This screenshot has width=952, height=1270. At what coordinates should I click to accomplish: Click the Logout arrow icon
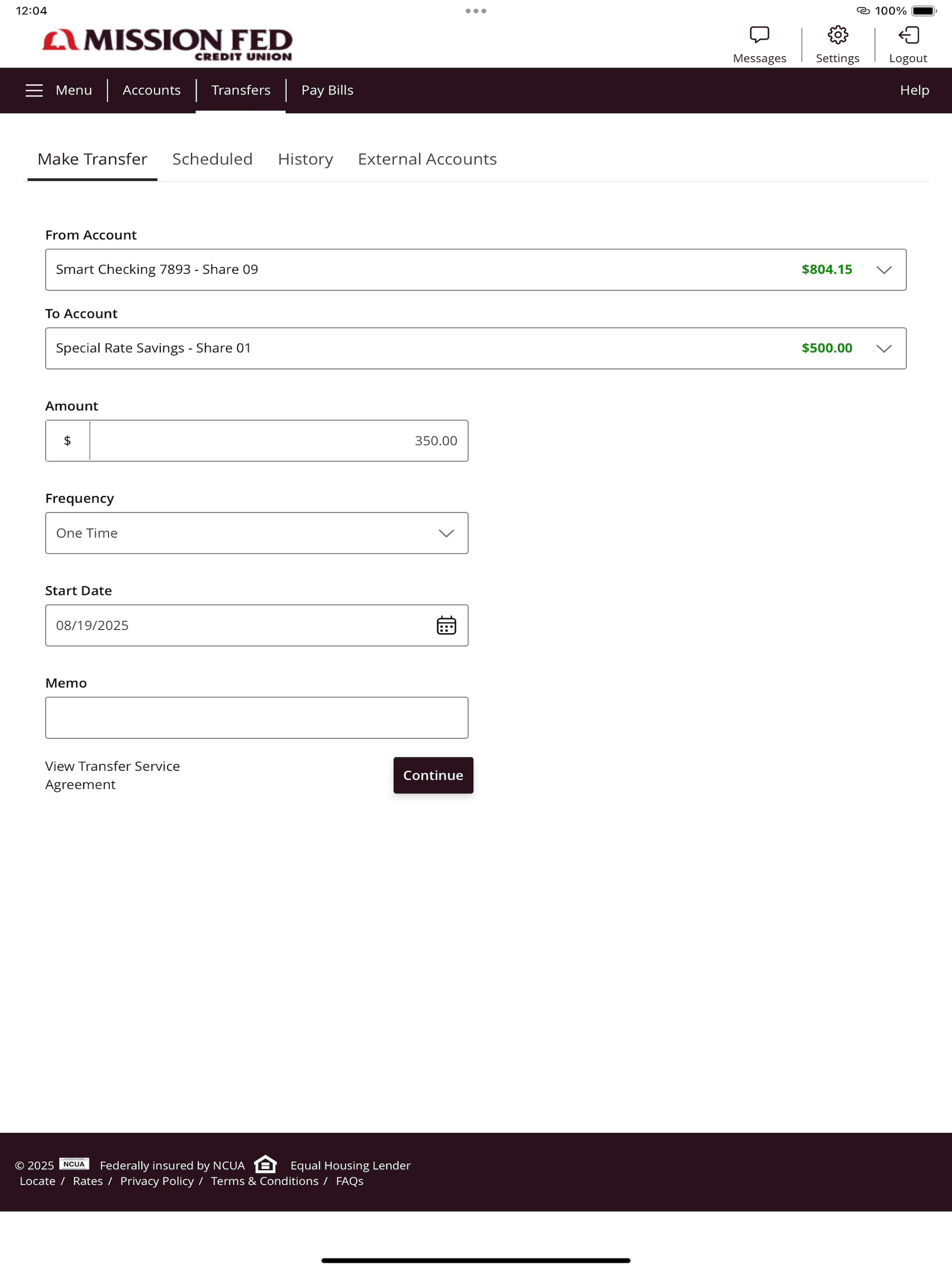(908, 35)
